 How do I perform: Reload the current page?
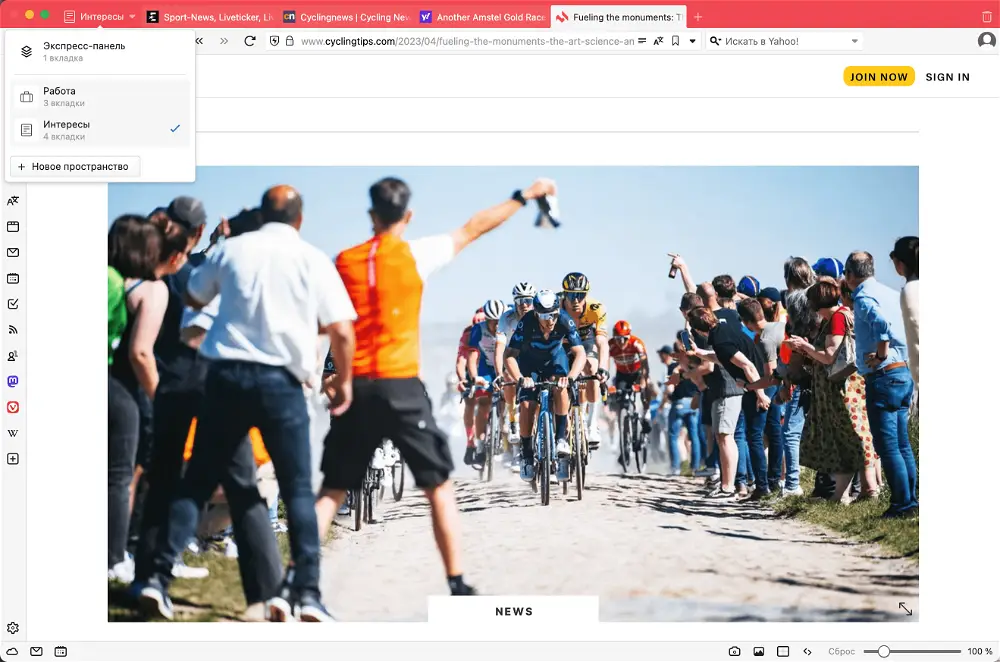pos(250,41)
